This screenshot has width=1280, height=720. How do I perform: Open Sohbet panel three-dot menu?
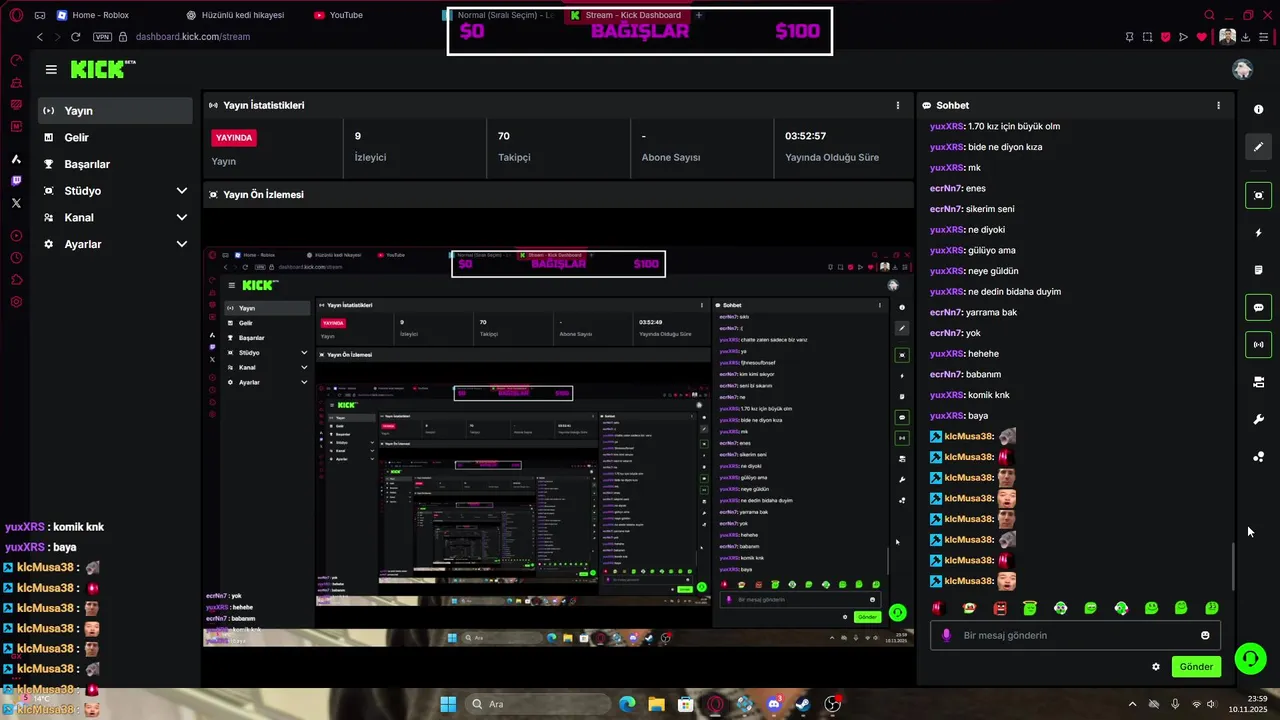[1218, 105]
